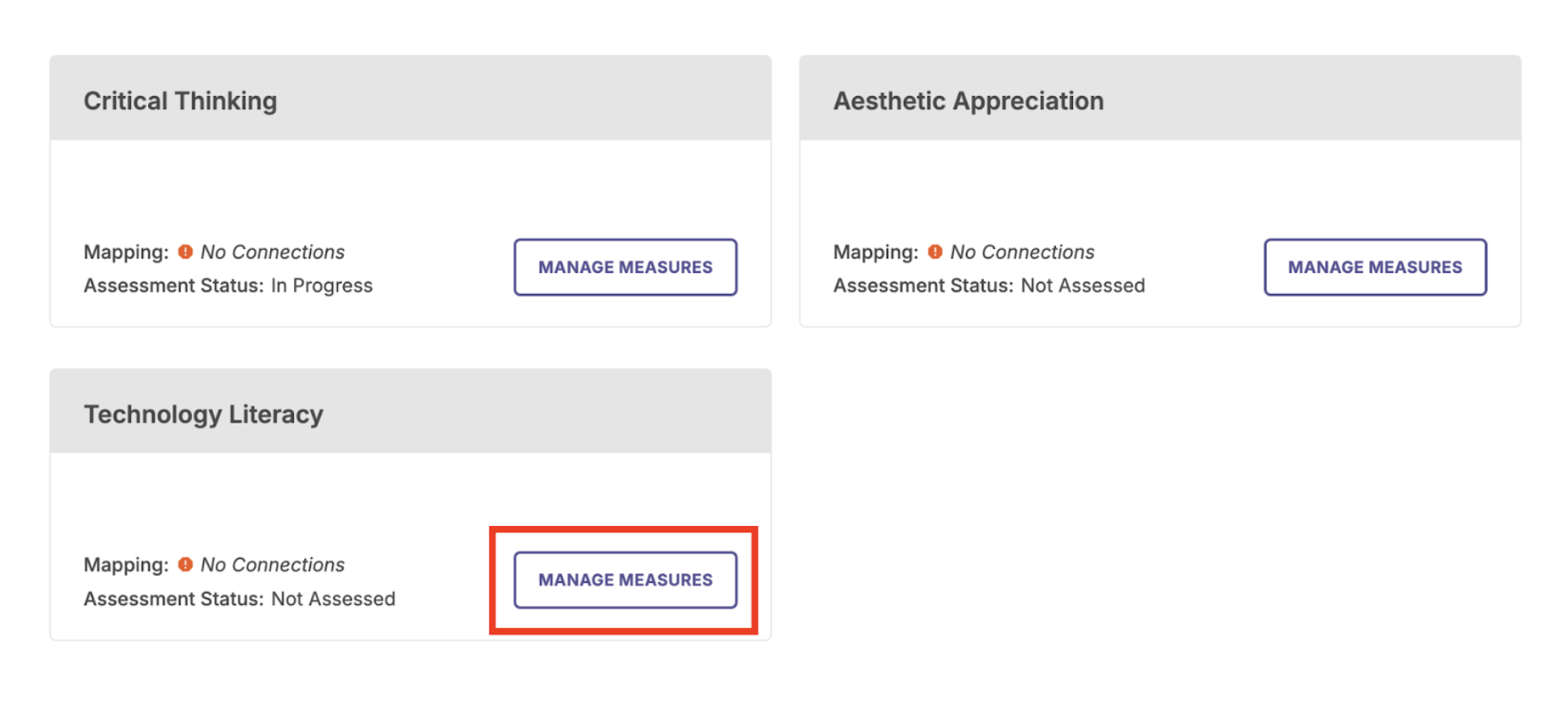Click Technology Literacy's Not Assessed status
Image resolution: width=1568 pixels, height=710 pixels.
(333, 599)
